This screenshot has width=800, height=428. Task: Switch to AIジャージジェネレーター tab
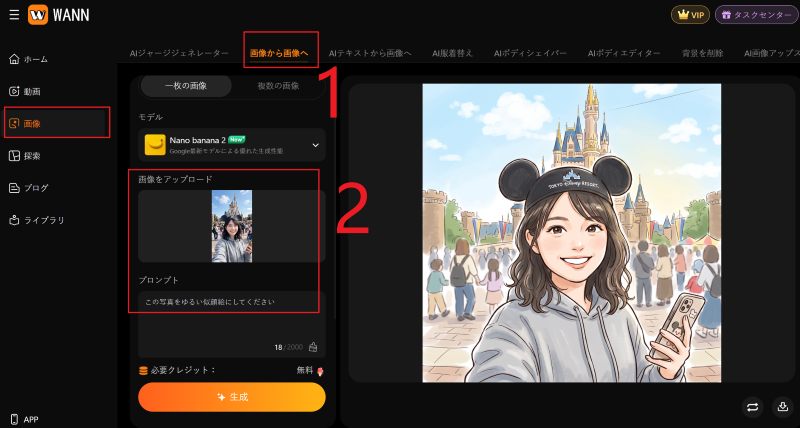(179, 53)
